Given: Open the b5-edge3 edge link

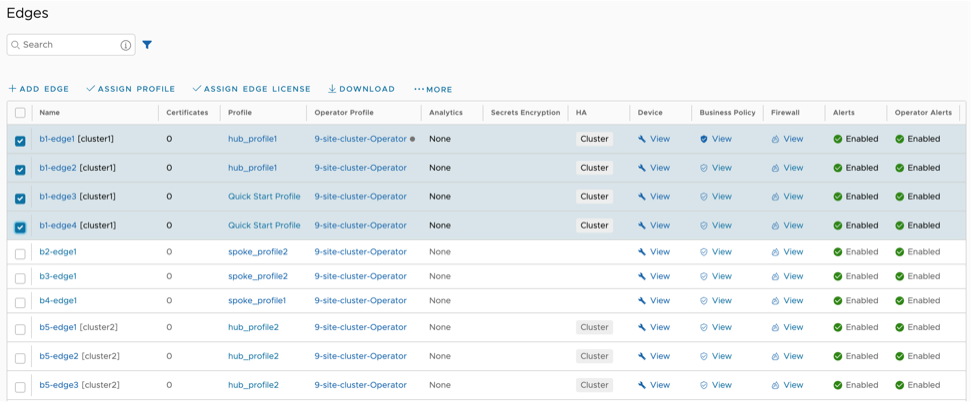Looking at the screenshot, I should point(58,385).
